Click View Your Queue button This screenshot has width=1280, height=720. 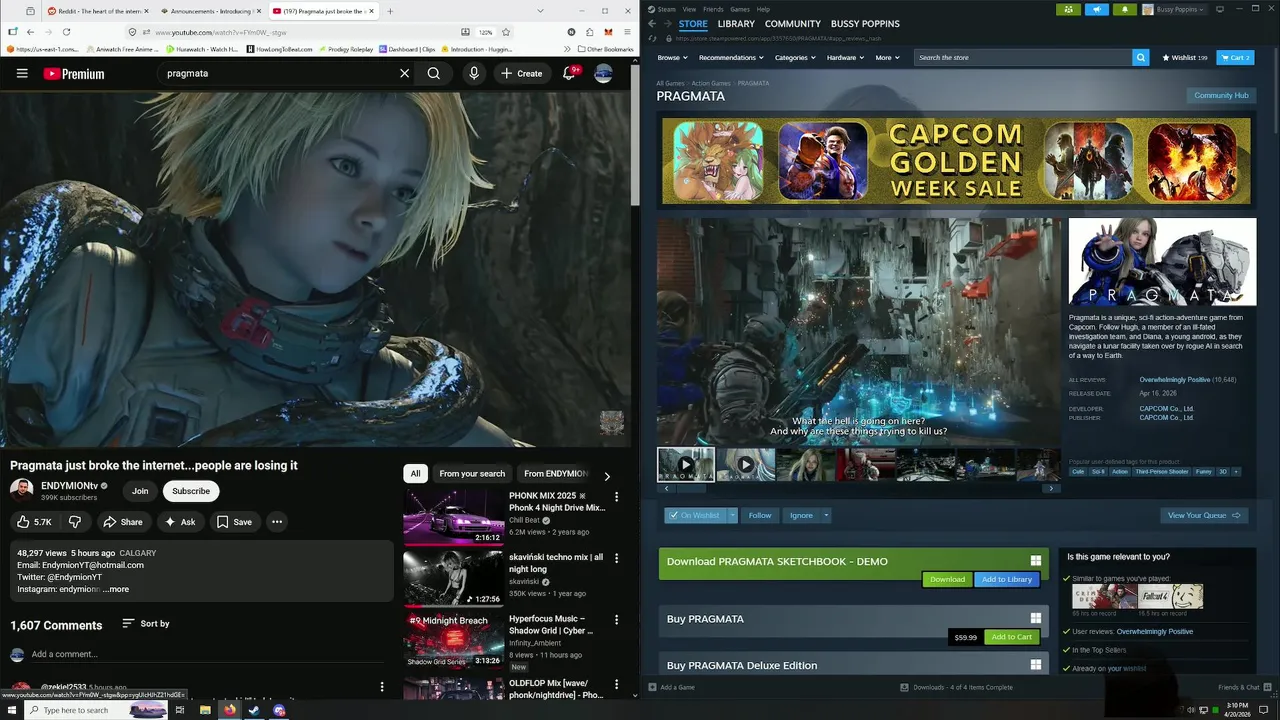tap(1204, 515)
